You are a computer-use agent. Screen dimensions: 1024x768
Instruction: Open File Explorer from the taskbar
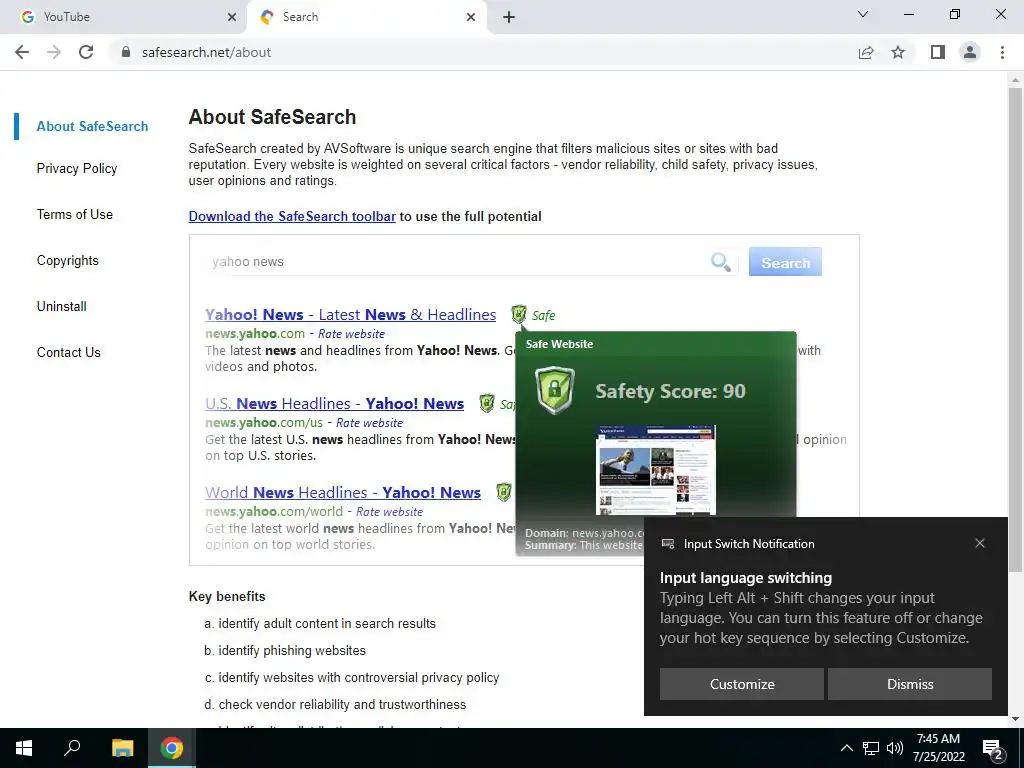tap(122, 748)
